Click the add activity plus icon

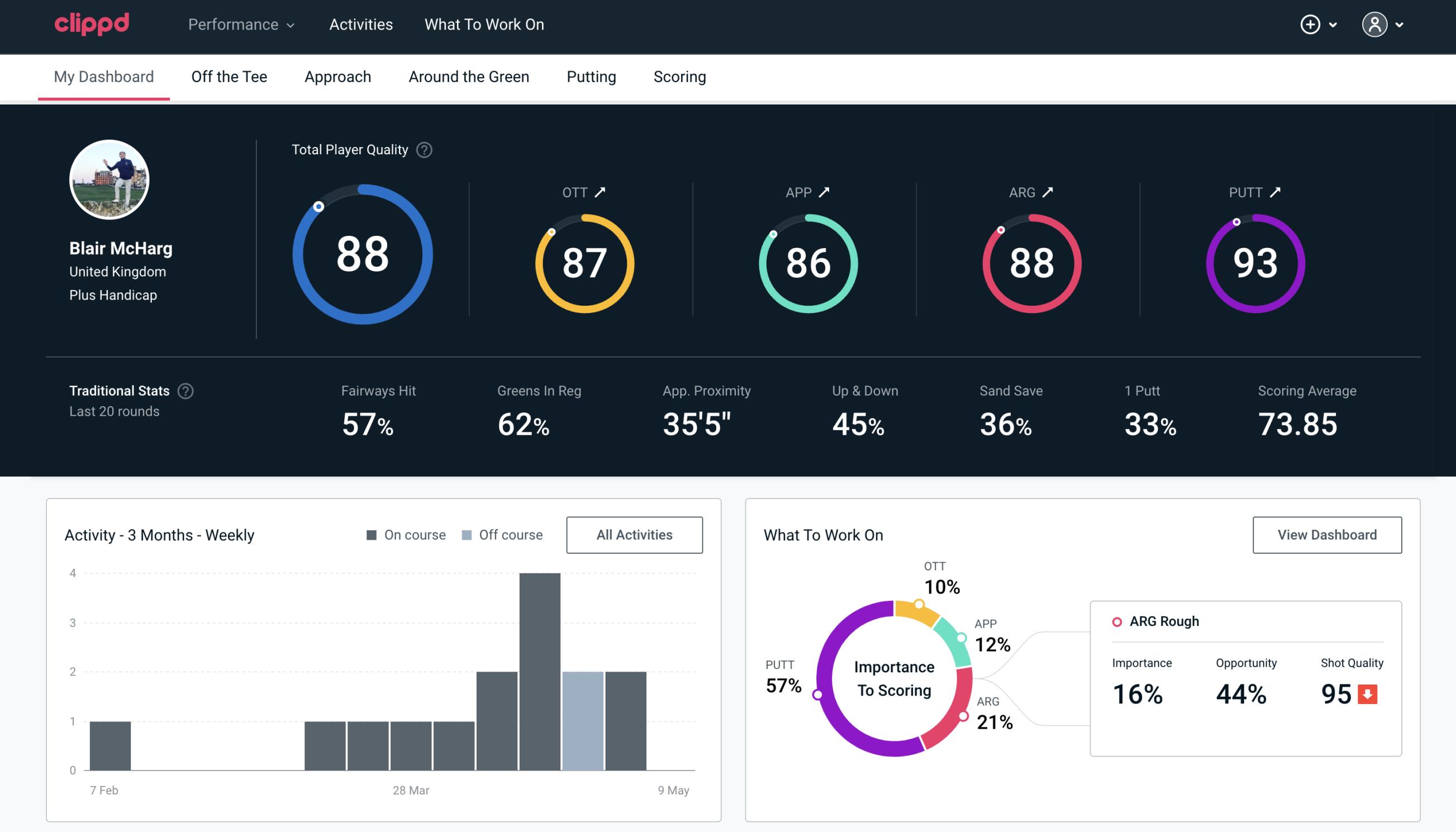(1310, 25)
